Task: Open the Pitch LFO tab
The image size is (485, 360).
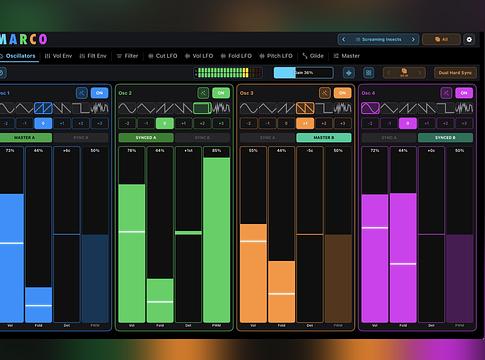Action: point(276,56)
